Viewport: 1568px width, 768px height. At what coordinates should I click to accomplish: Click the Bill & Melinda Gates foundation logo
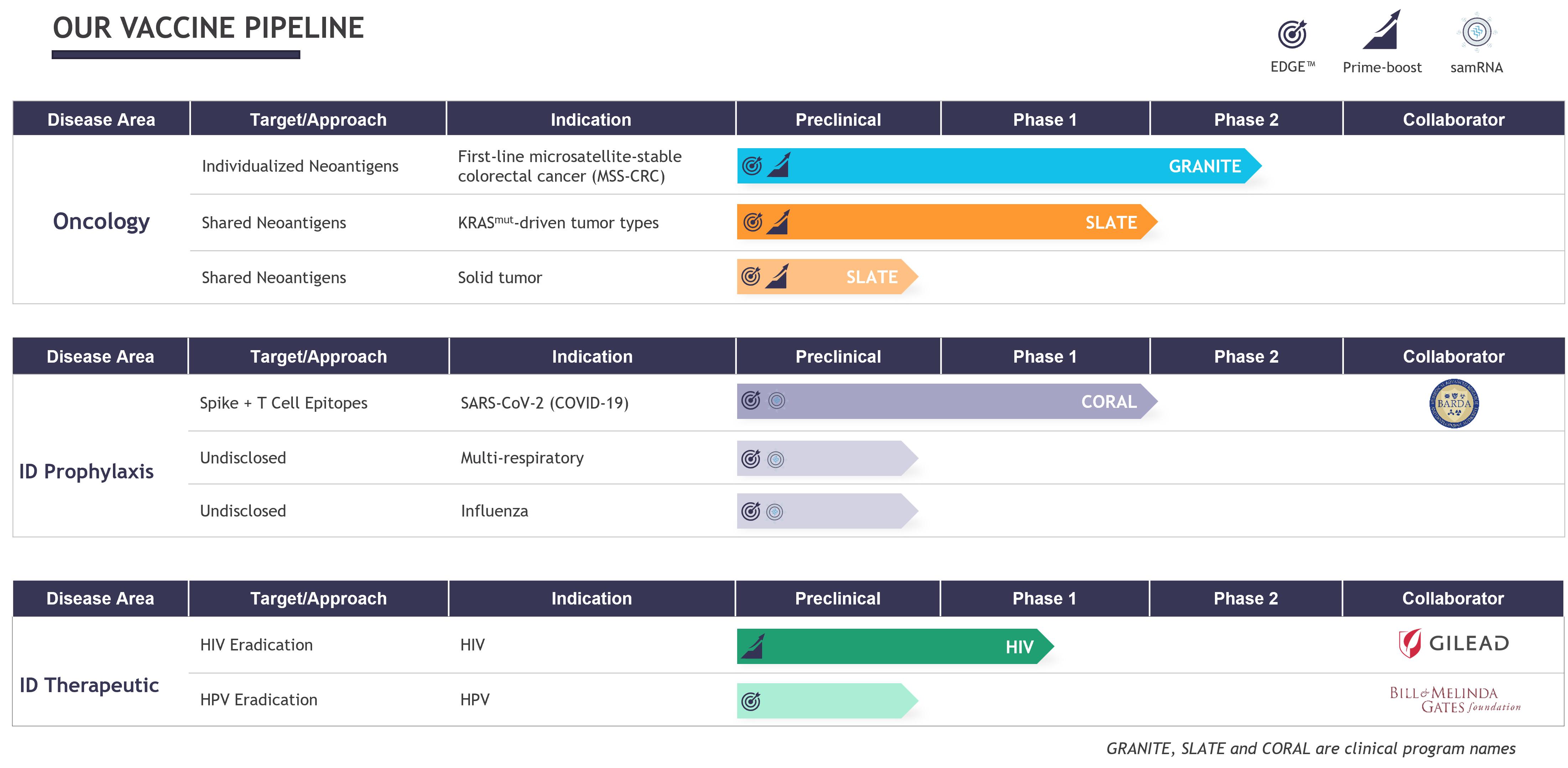pyautogui.click(x=1454, y=699)
